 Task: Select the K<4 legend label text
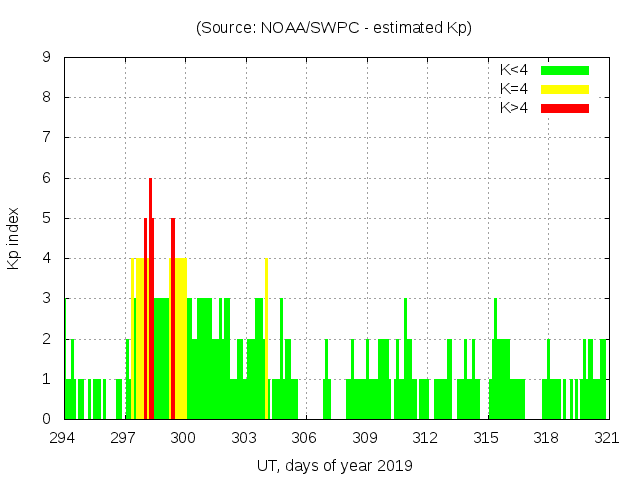pyautogui.click(x=514, y=70)
